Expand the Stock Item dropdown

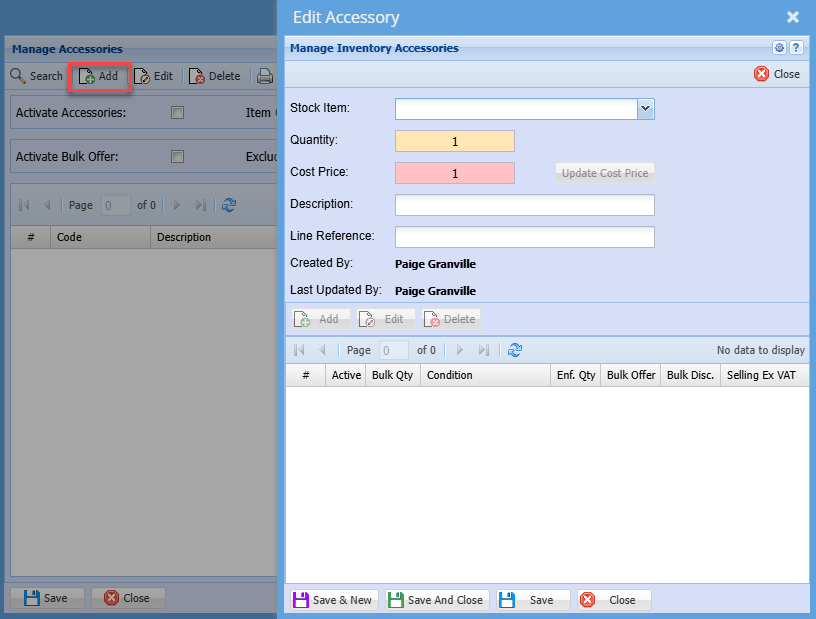[x=645, y=108]
